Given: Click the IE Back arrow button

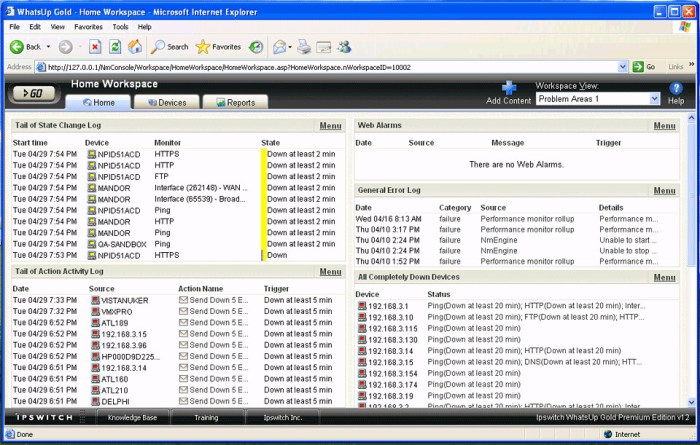Looking at the screenshot, I should (17, 47).
